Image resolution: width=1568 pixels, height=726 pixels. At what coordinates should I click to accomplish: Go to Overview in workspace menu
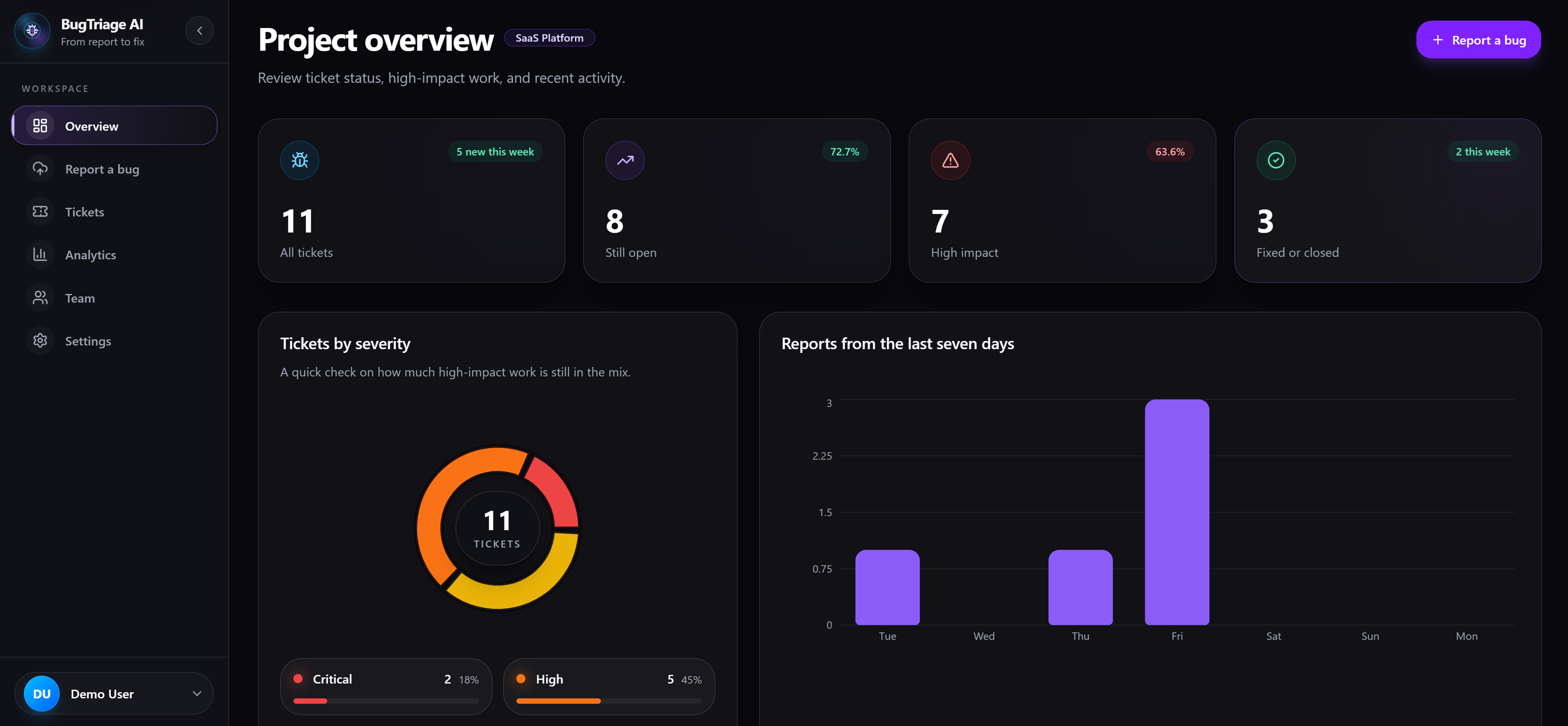(x=115, y=125)
